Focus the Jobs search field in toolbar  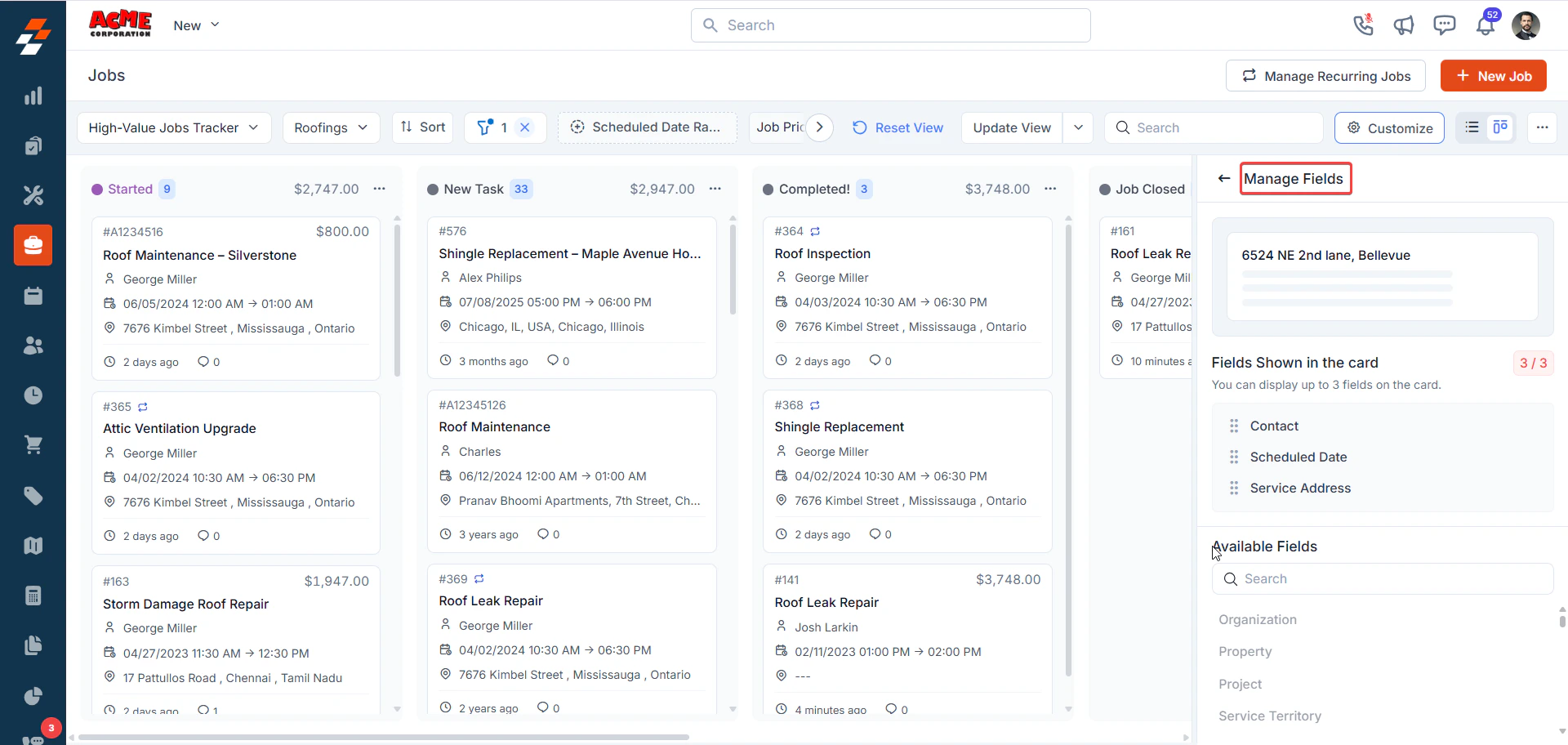[1214, 127]
